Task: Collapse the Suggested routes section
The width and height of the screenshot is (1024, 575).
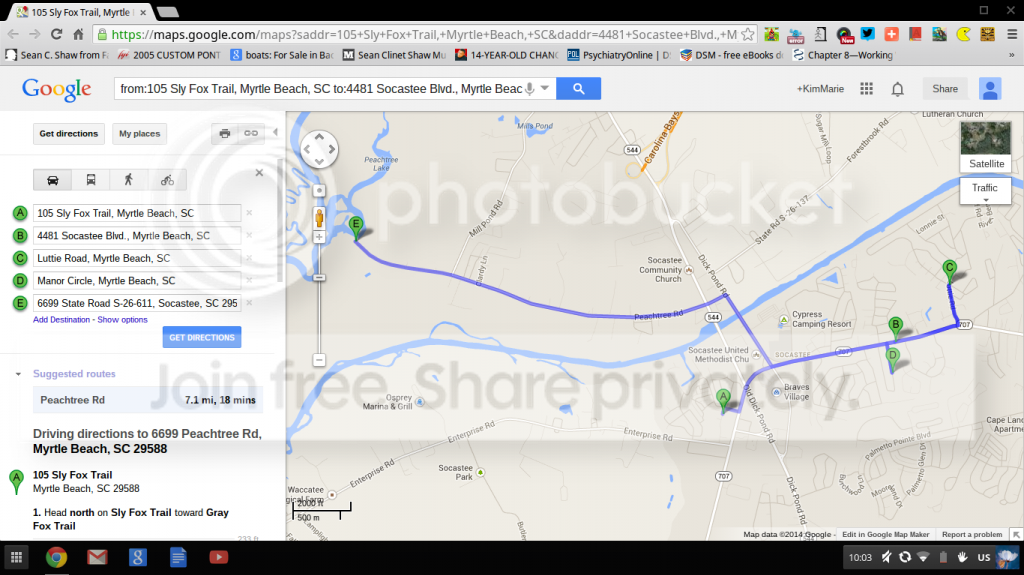Action: coord(18,374)
